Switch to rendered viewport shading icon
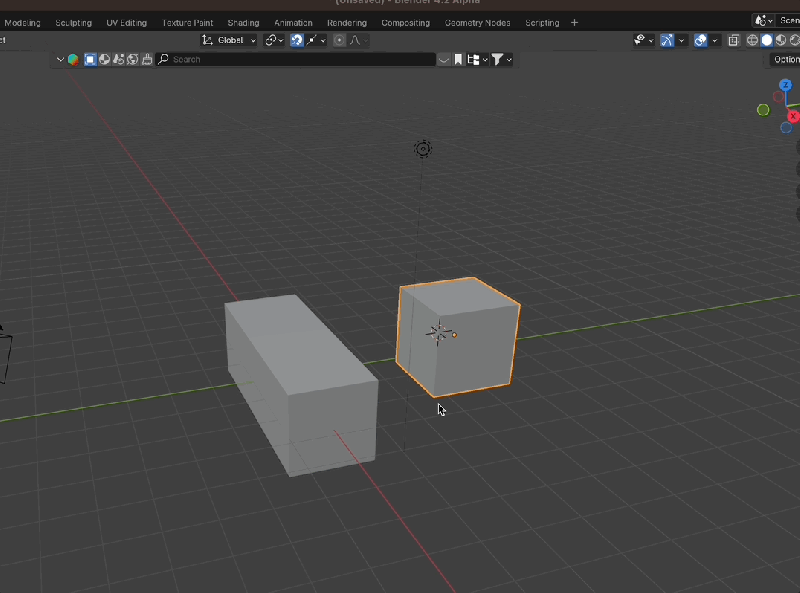 [794, 40]
